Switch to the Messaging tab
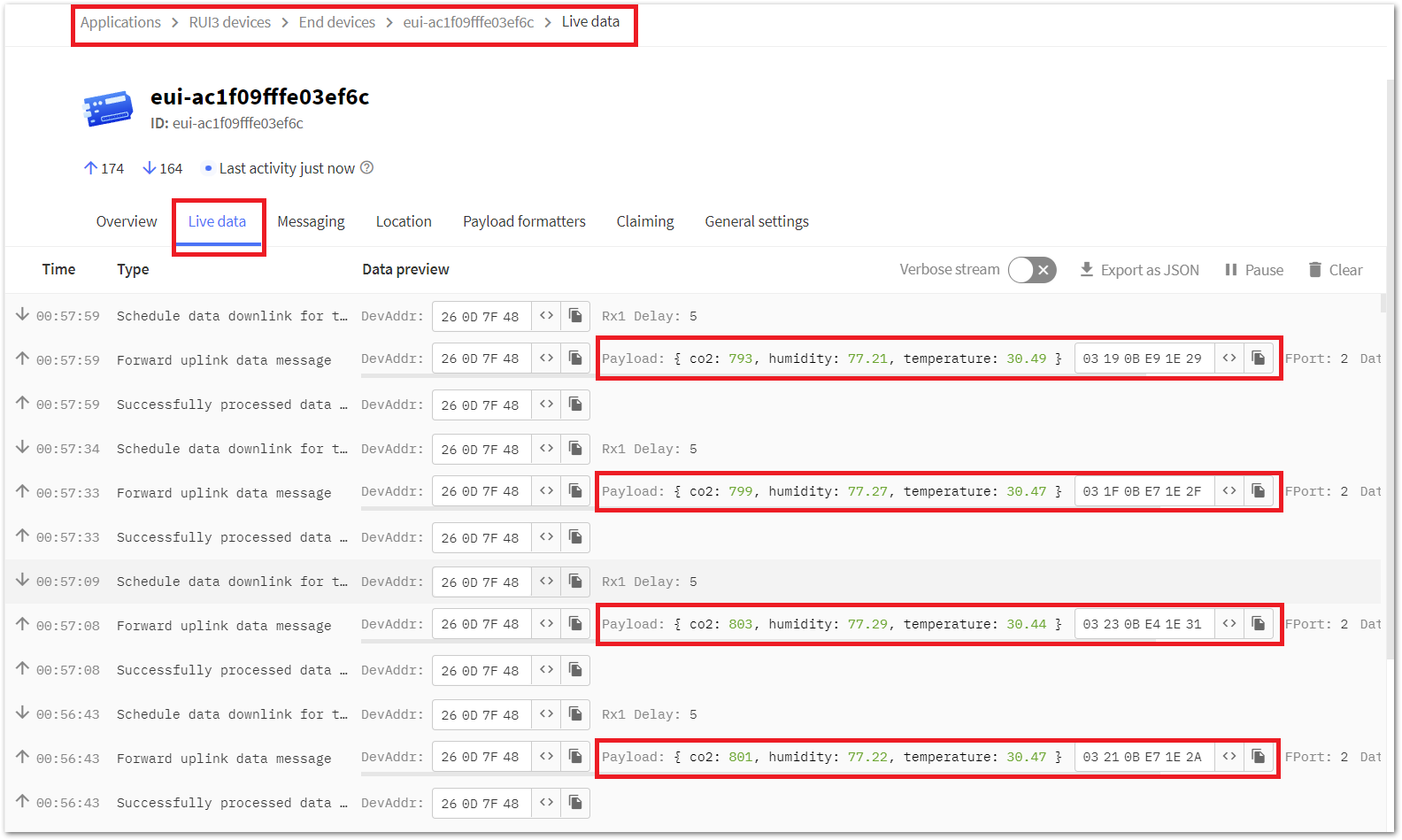Image resolution: width=1402 pixels, height=840 pixels. point(311,221)
